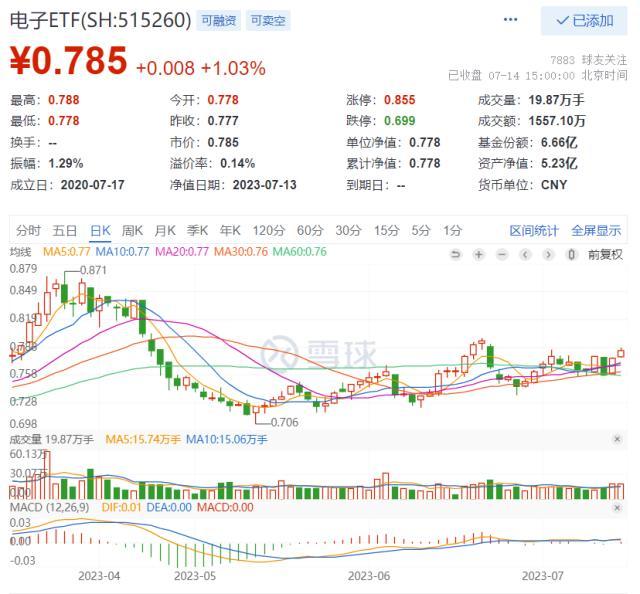
Task: Shift chart left with back chevron icon
Action: [x=525, y=255]
